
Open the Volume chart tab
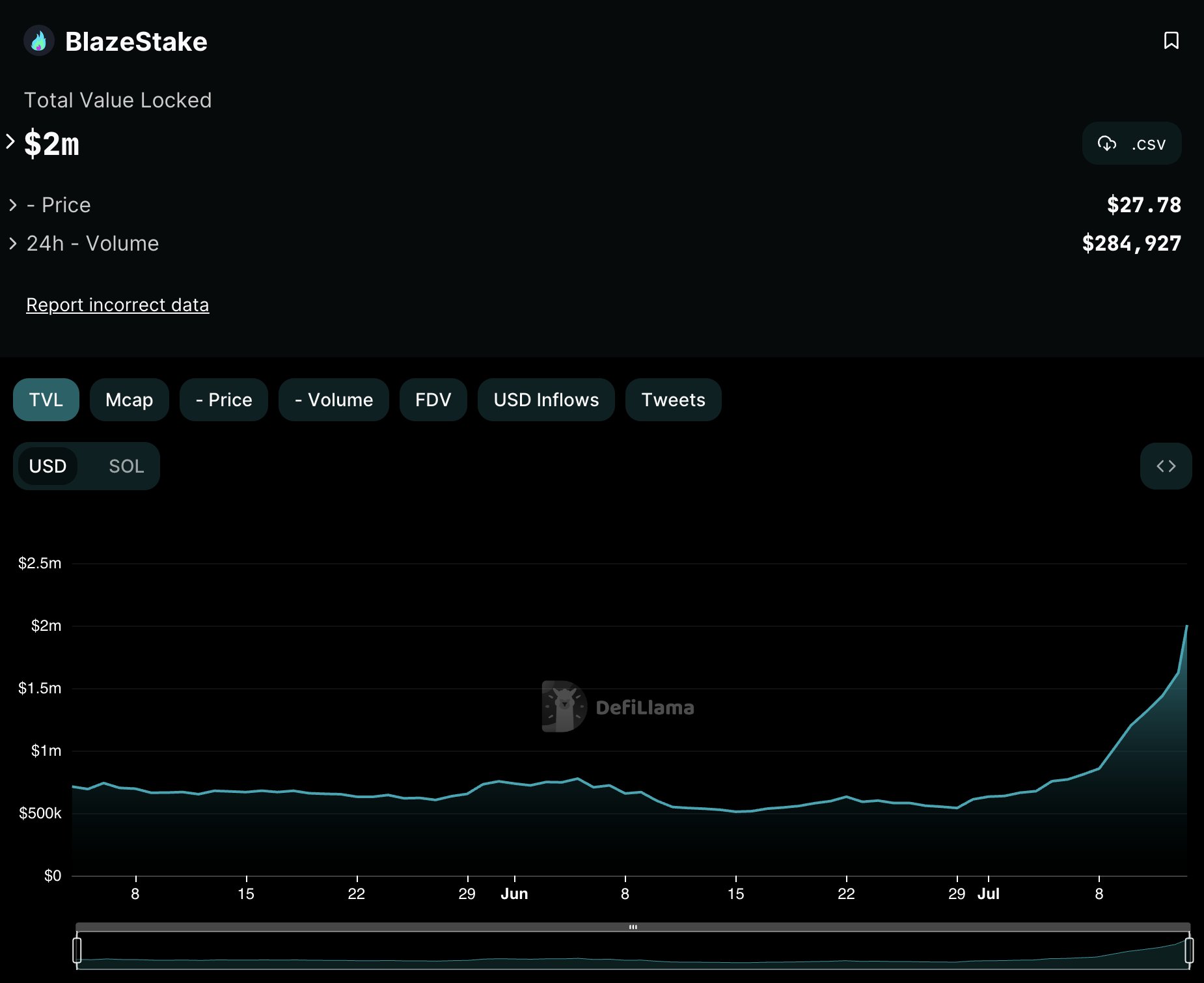333,400
